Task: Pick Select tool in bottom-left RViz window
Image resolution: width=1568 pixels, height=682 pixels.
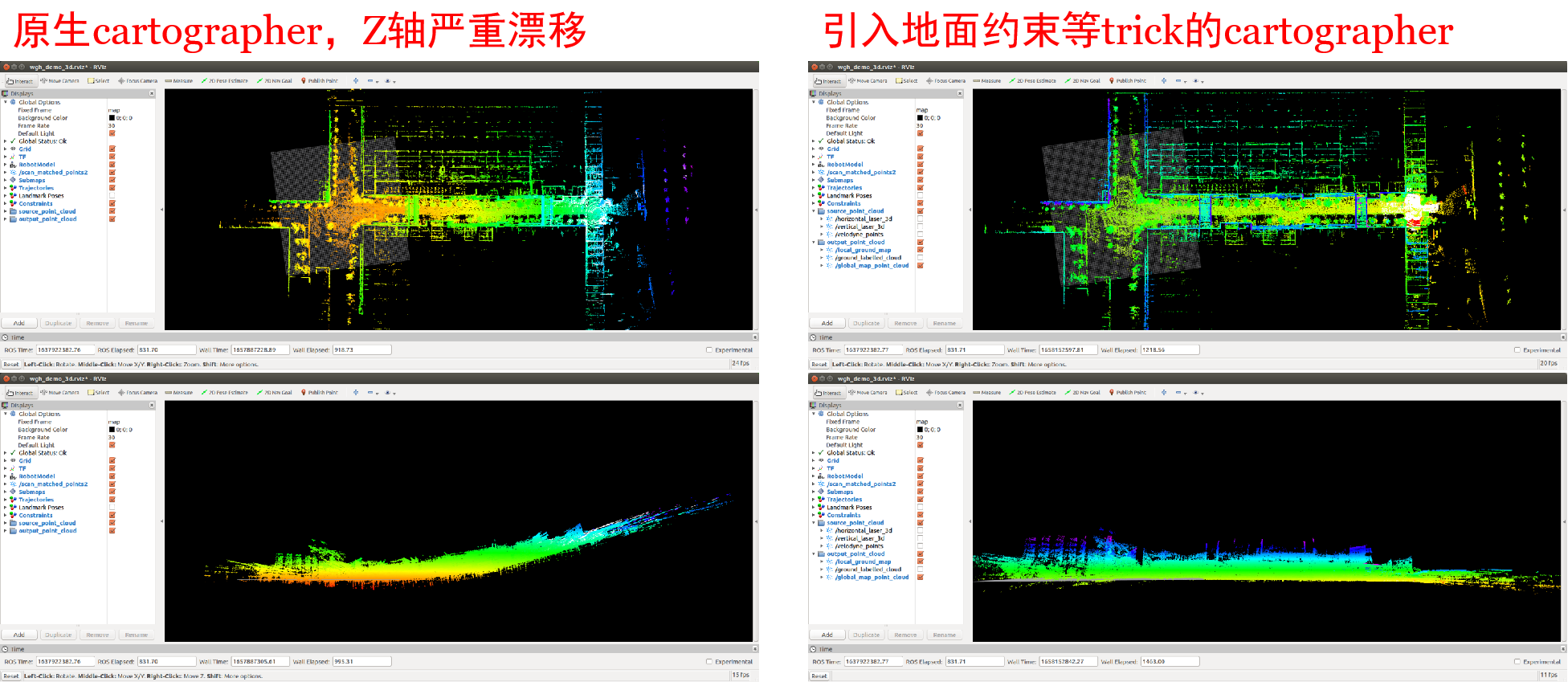Action: (99, 393)
